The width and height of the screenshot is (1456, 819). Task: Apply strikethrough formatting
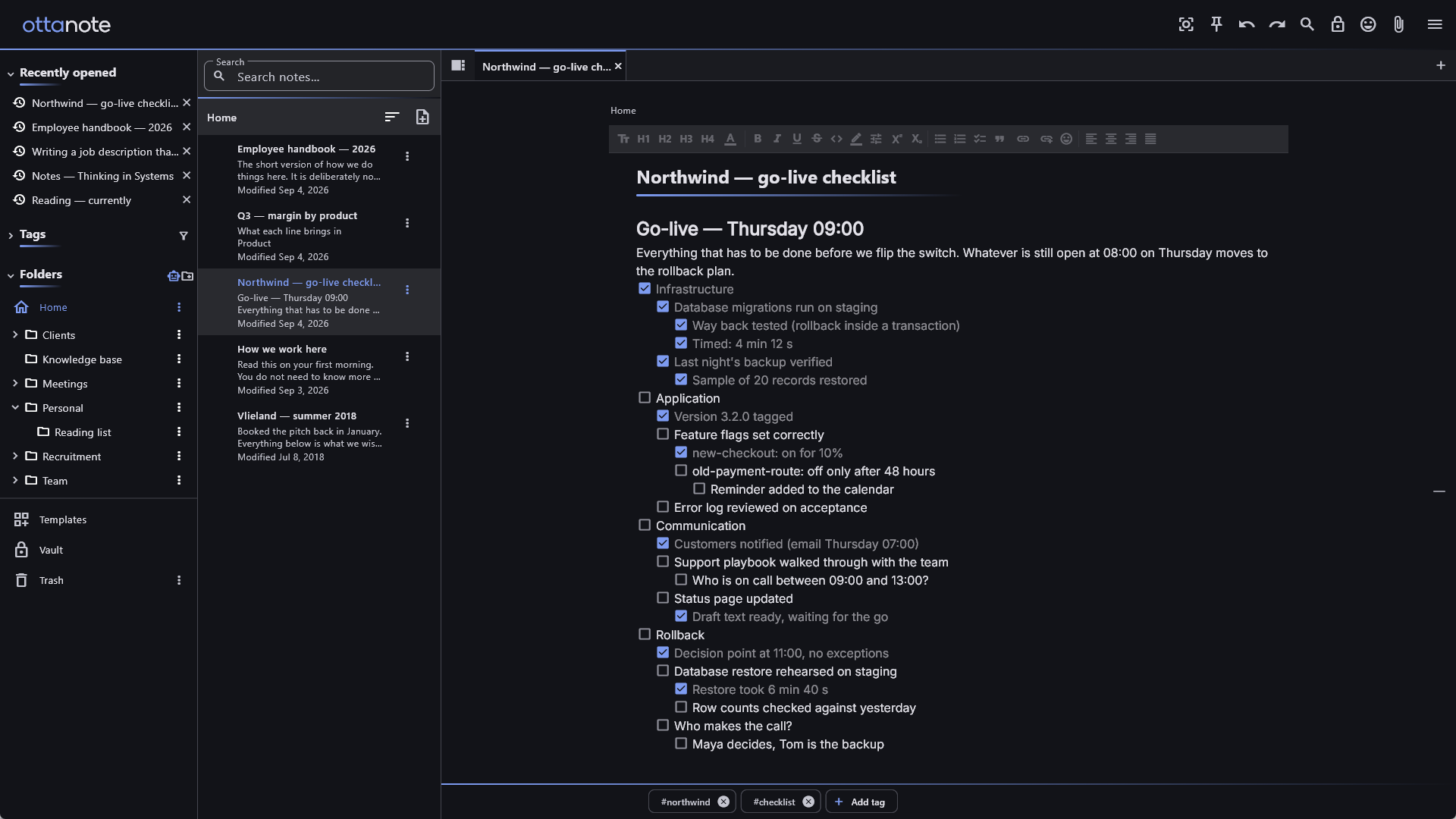point(817,139)
